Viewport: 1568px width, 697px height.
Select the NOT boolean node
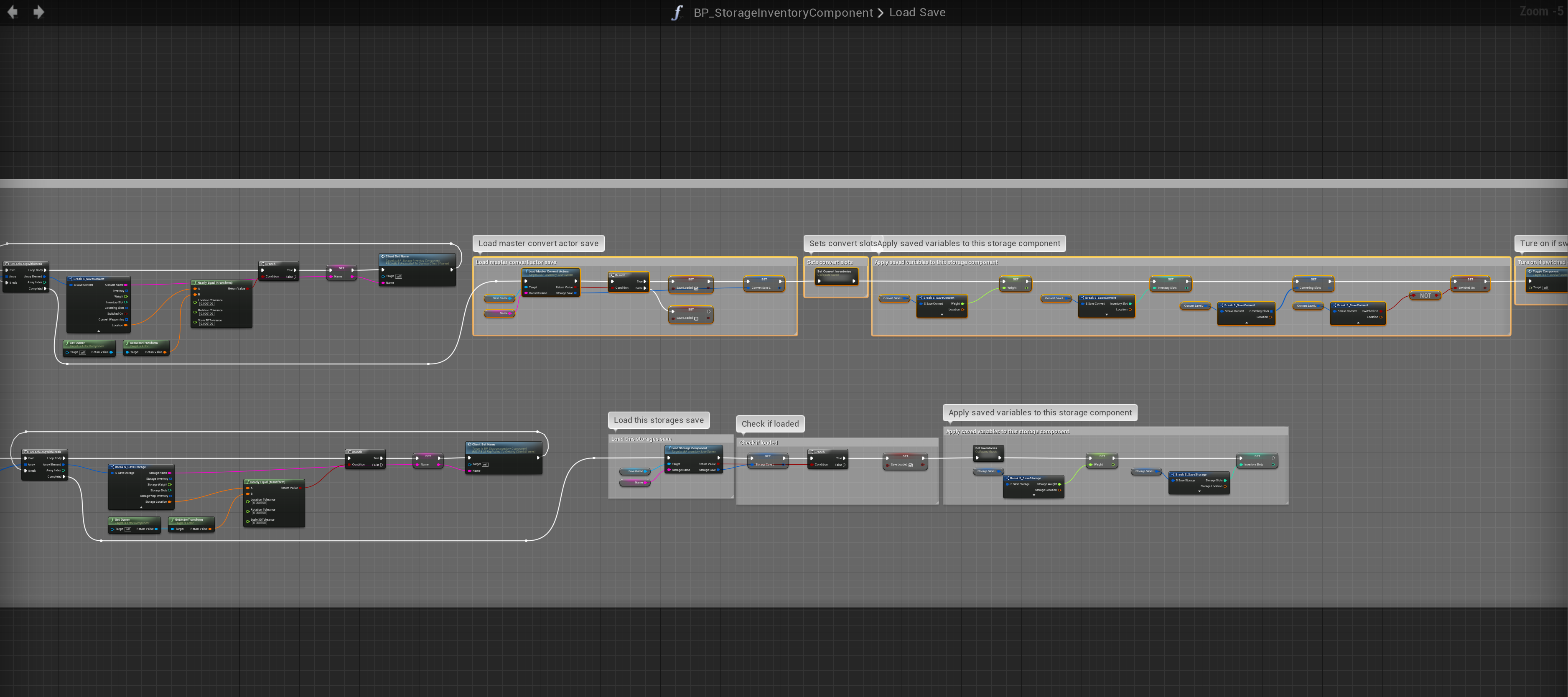pos(1425,296)
